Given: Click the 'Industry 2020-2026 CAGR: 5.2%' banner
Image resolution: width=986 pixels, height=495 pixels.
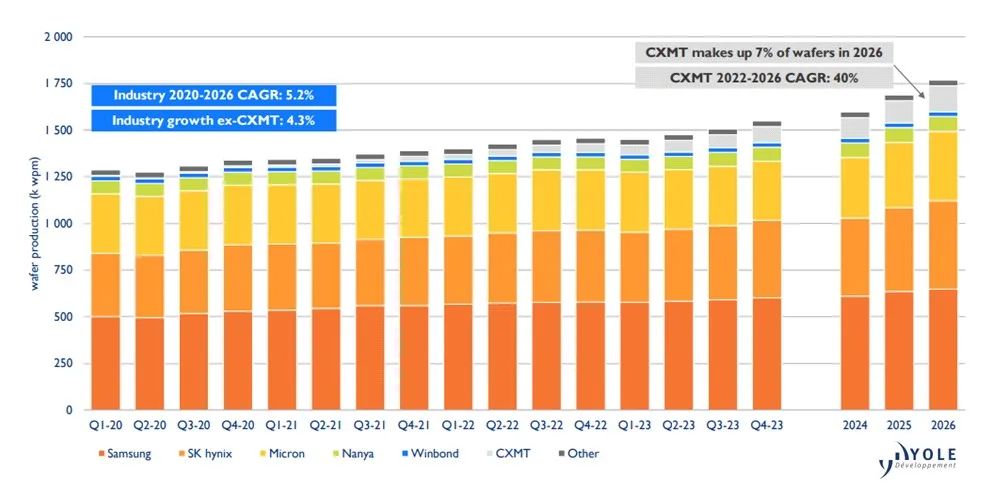Looking at the screenshot, I should point(214,95).
